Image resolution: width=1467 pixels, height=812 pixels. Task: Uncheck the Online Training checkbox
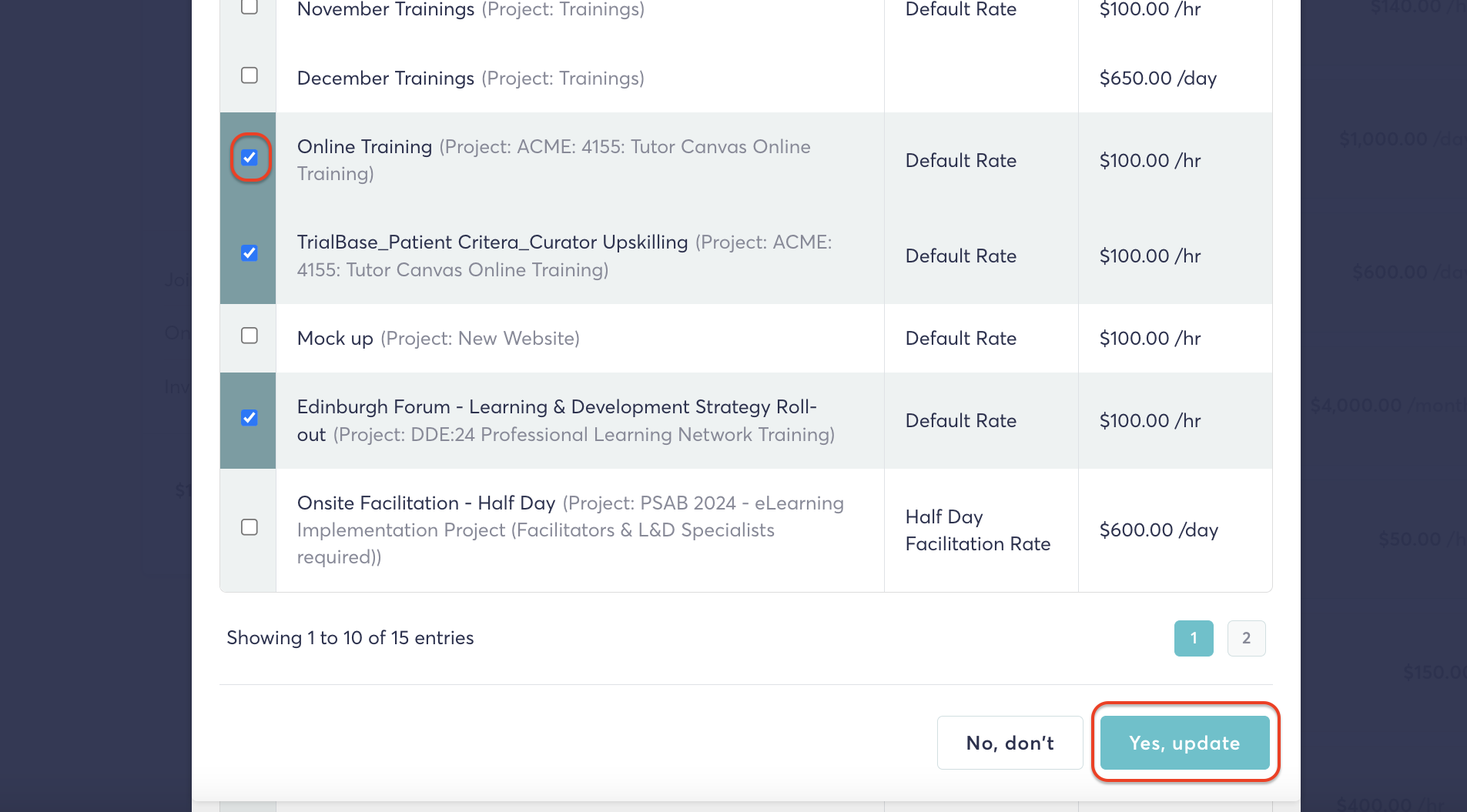click(x=250, y=158)
